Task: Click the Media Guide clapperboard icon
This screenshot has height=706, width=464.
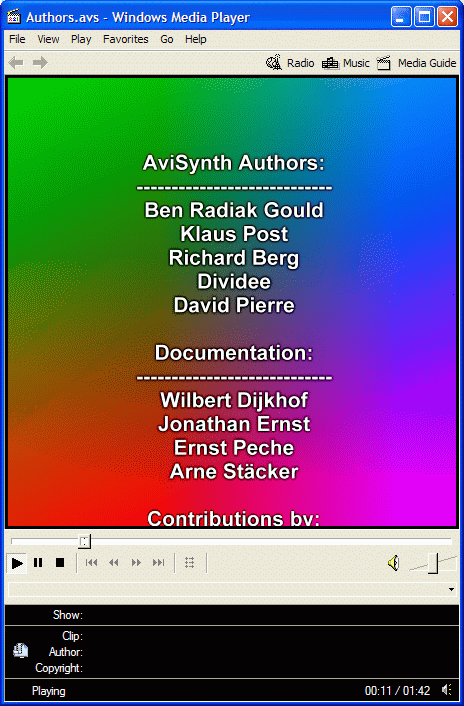Action: tap(383, 63)
